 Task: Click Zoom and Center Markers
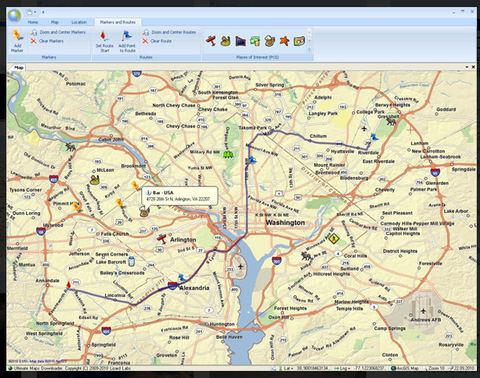tap(58, 32)
